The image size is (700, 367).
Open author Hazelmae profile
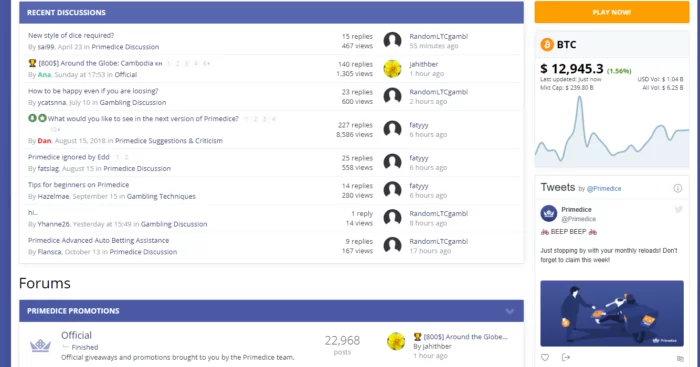[53, 196]
